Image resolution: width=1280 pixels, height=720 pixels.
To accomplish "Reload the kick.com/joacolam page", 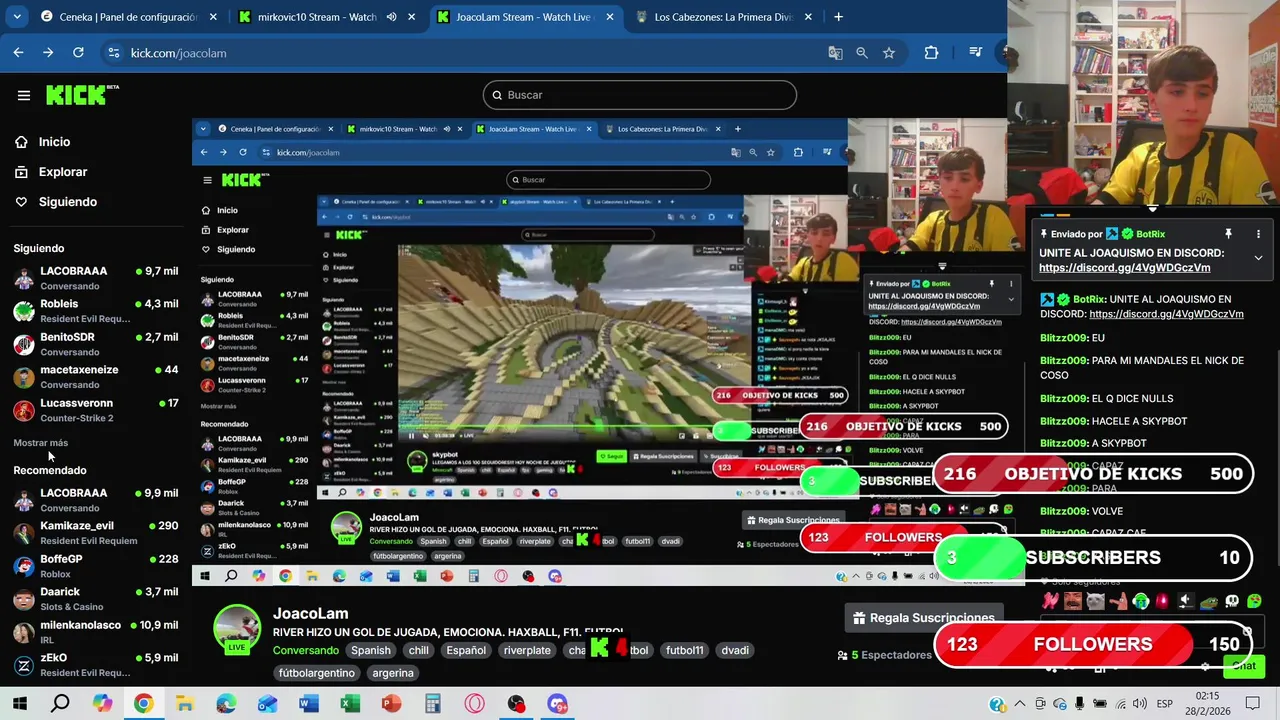I will coord(78,53).
